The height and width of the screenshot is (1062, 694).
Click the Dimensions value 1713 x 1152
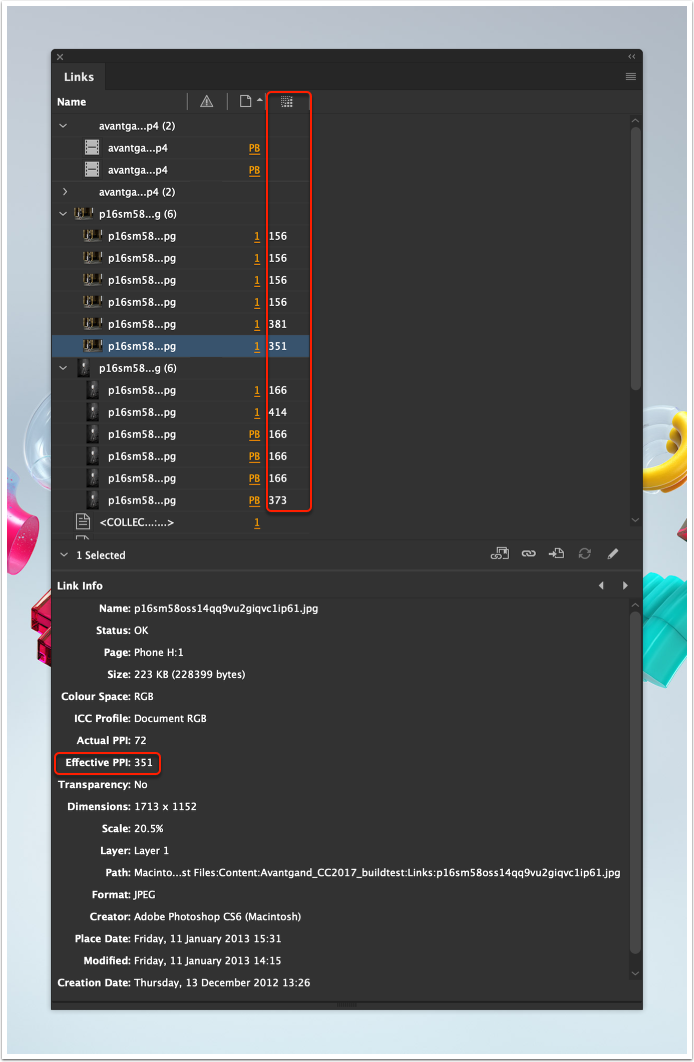click(165, 807)
